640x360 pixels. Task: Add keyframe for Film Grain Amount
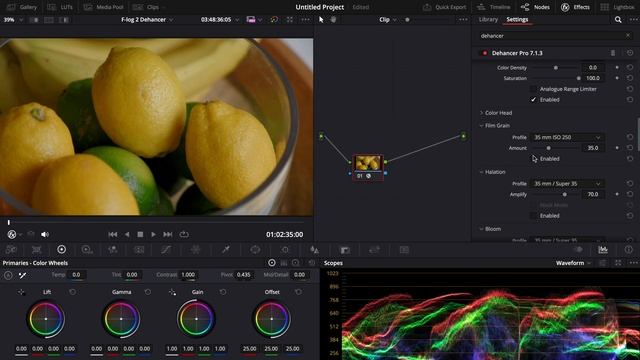click(x=617, y=148)
